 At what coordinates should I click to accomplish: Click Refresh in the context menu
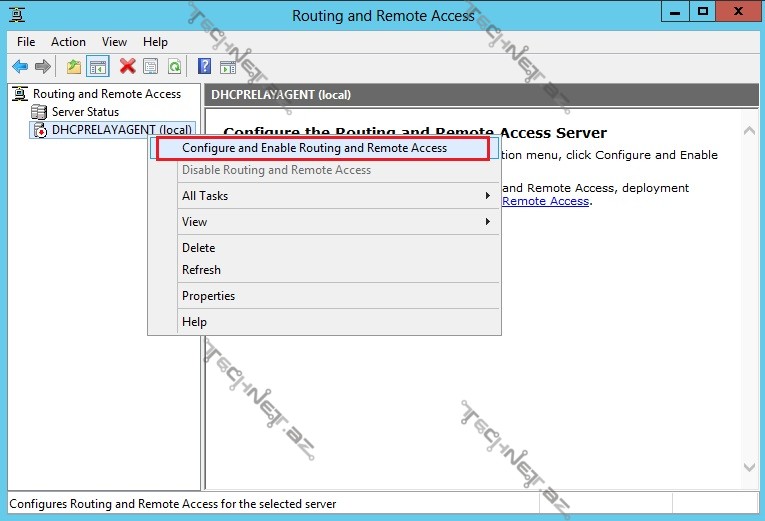pyautogui.click(x=201, y=270)
